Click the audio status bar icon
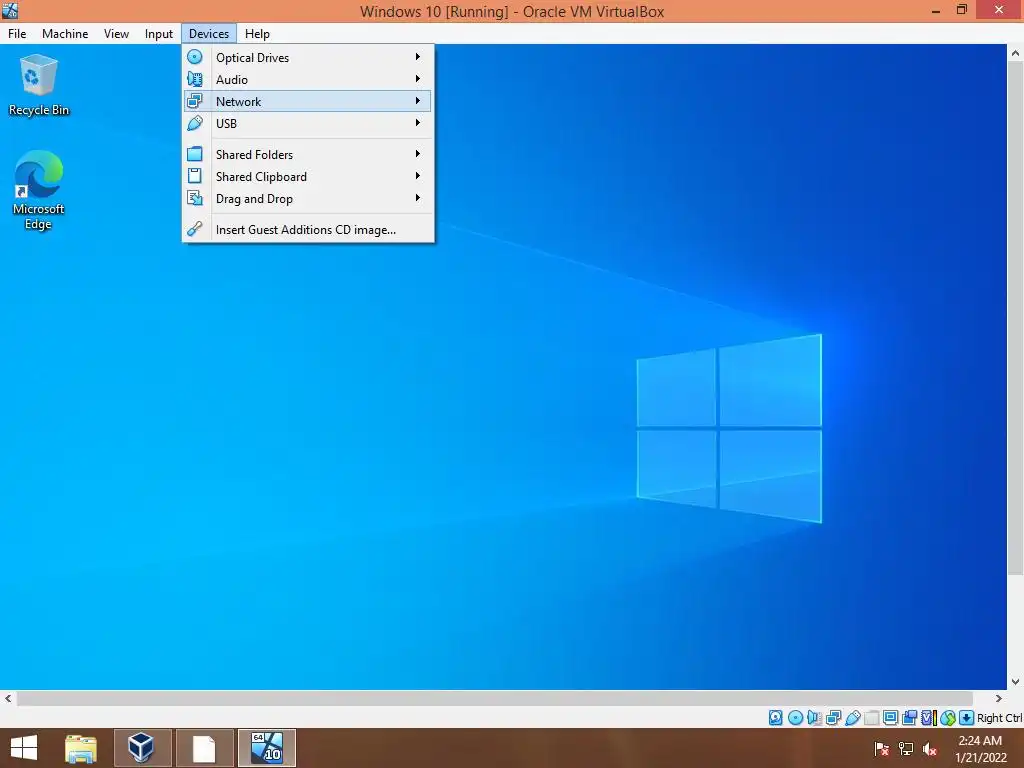The height and width of the screenshot is (768, 1024). [x=814, y=718]
